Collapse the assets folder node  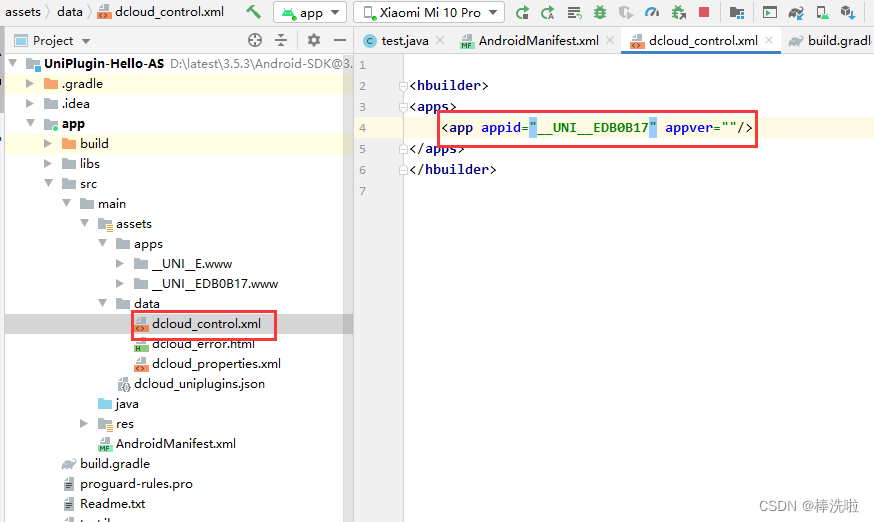[x=83, y=224]
